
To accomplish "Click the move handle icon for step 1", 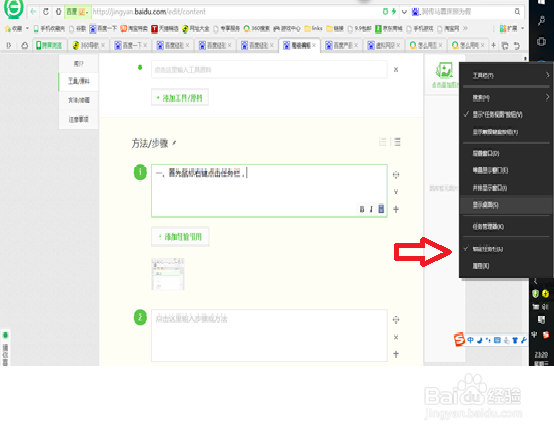I will tap(396, 175).
